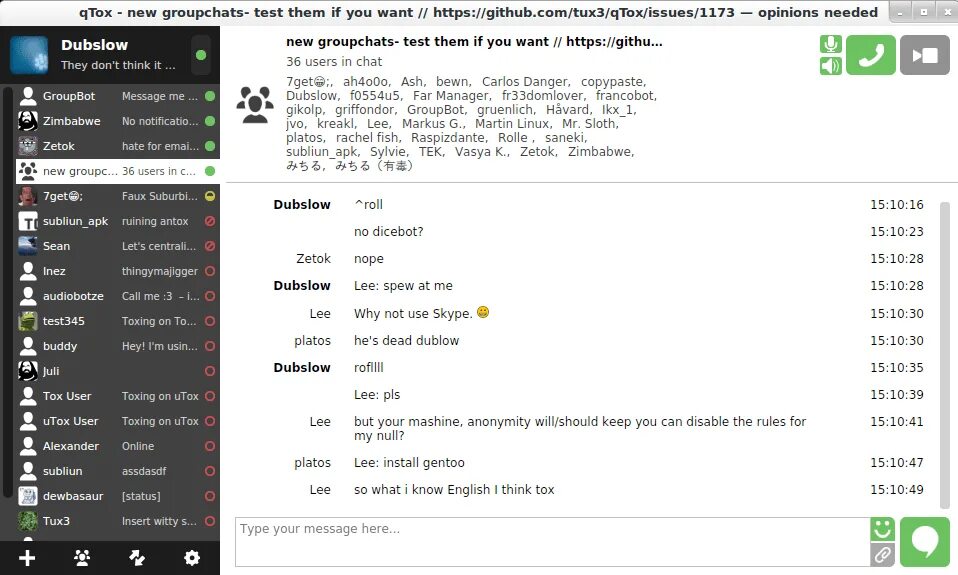Create a new groupchat from bottom bar
Image resolution: width=958 pixels, height=575 pixels.
pos(82,557)
